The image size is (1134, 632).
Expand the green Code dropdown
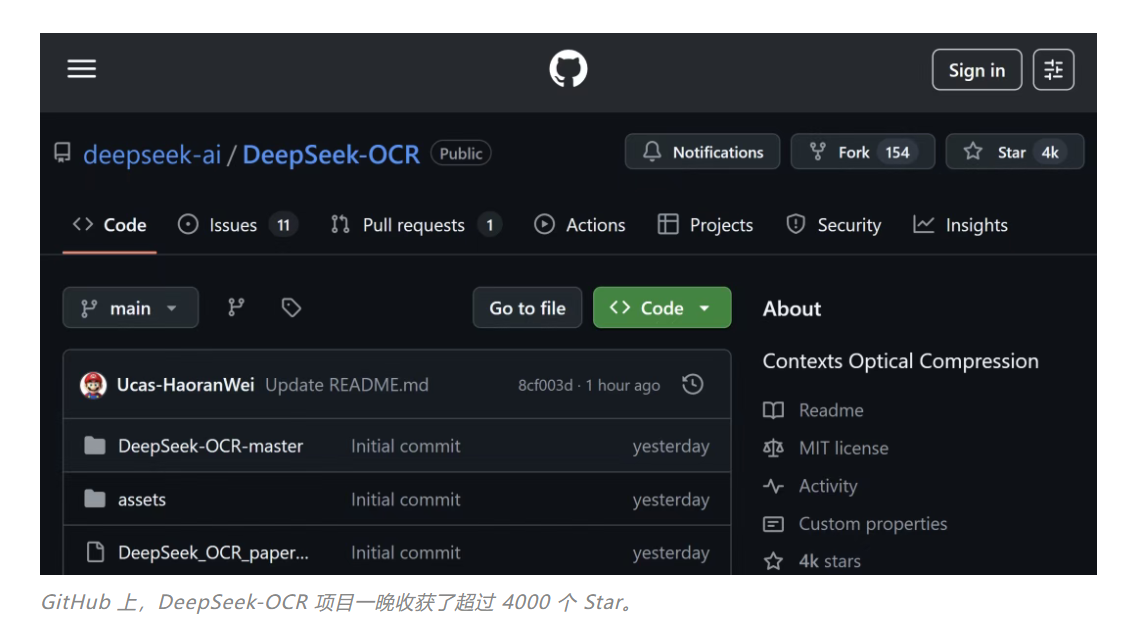(662, 308)
